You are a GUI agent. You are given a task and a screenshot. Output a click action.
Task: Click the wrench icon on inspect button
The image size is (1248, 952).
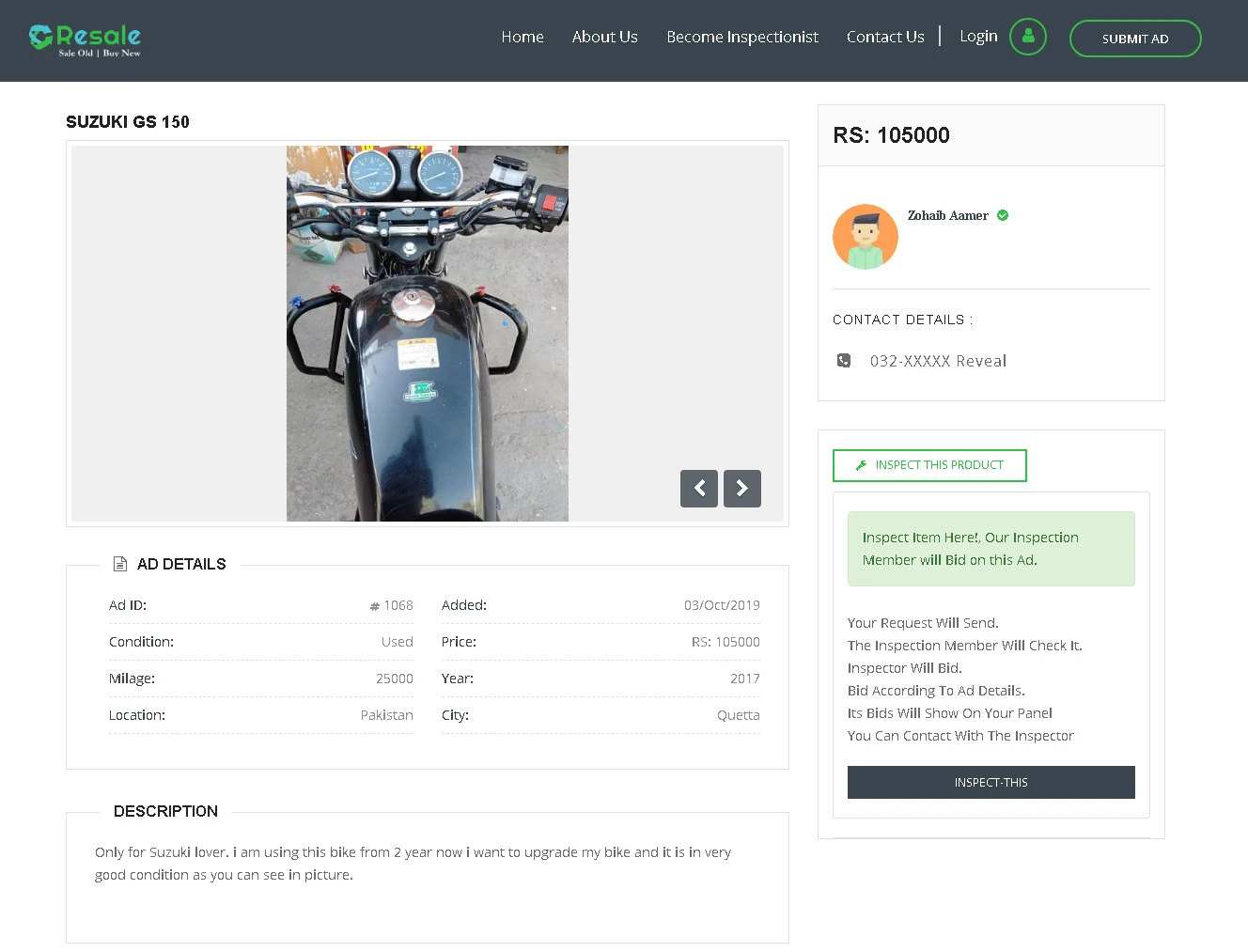[x=861, y=465]
